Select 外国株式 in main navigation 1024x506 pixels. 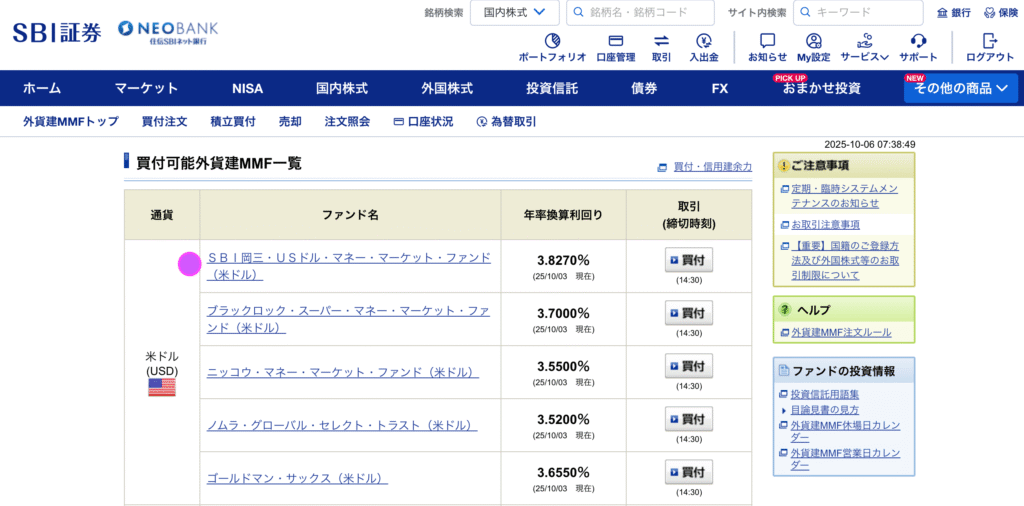pyautogui.click(x=447, y=88)
